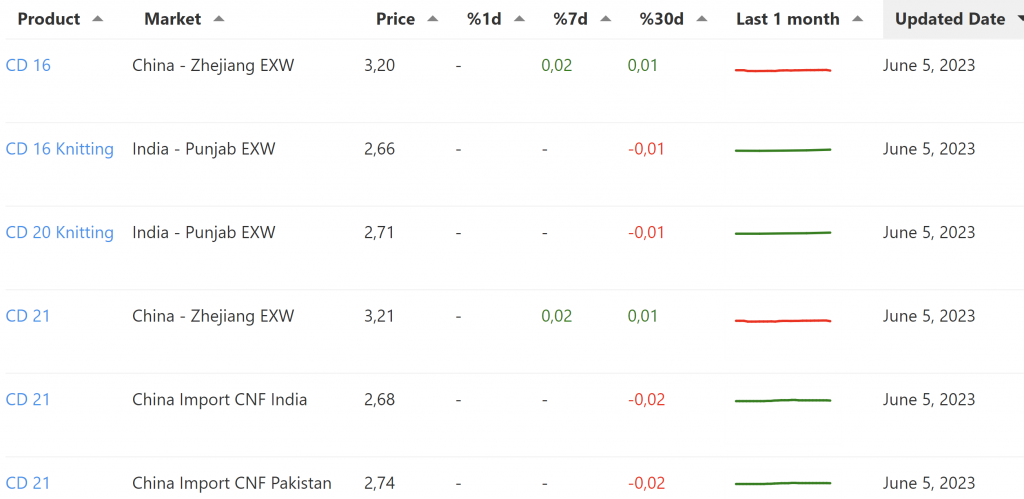Click the red trend sparkline in CD 16 row
The width and height of the screenshot is (1024, 499).
coord(783,70)
